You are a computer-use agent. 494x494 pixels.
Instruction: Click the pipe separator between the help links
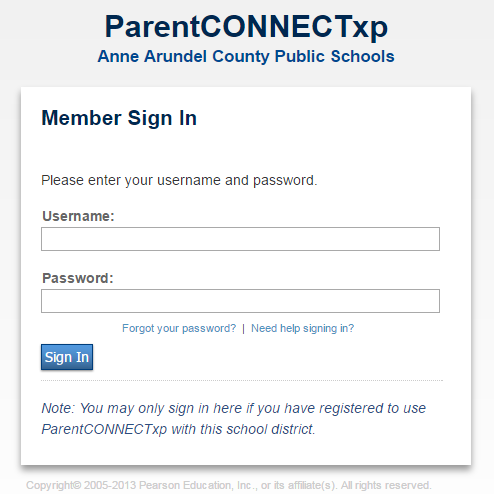[243, 329]
